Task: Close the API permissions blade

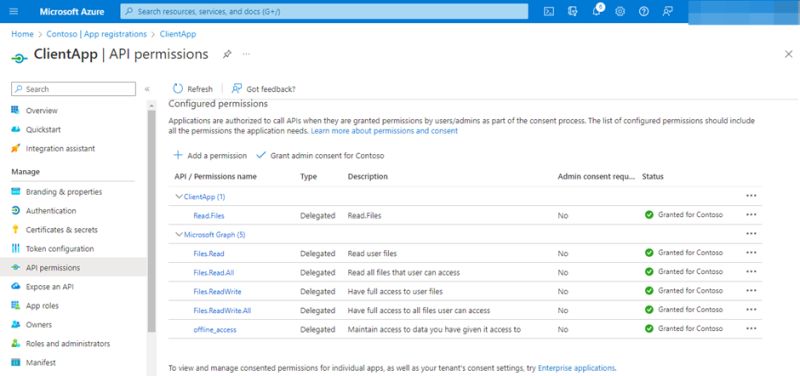Action: [788, 54]
